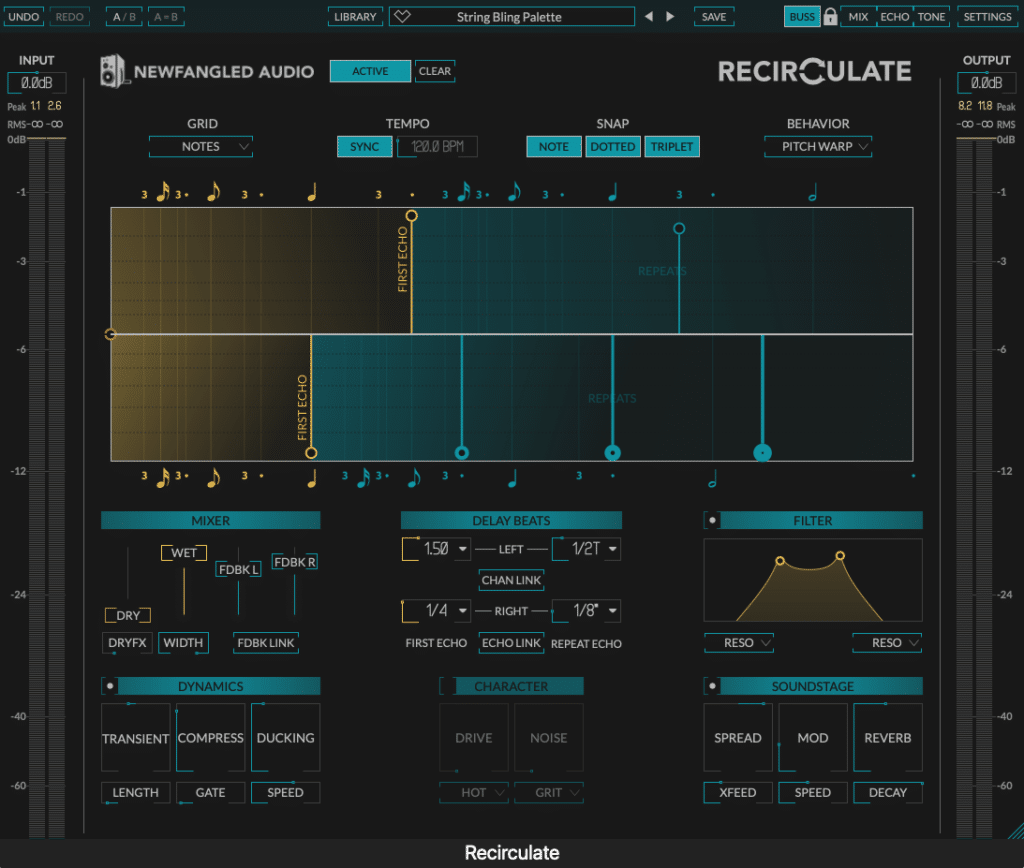The width and height of the screenshot is (1024, 868).
Task: Open the left RESO filter dropdown
Action: [738, 643]
